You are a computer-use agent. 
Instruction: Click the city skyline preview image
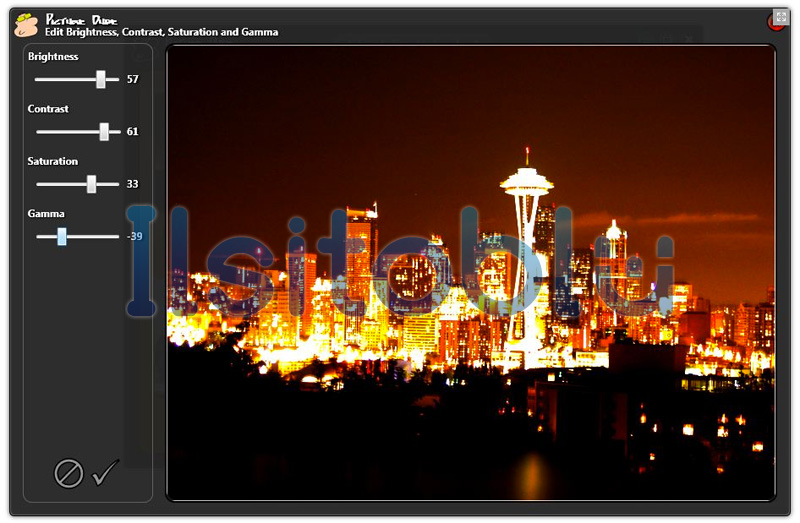tap(470, 272)
